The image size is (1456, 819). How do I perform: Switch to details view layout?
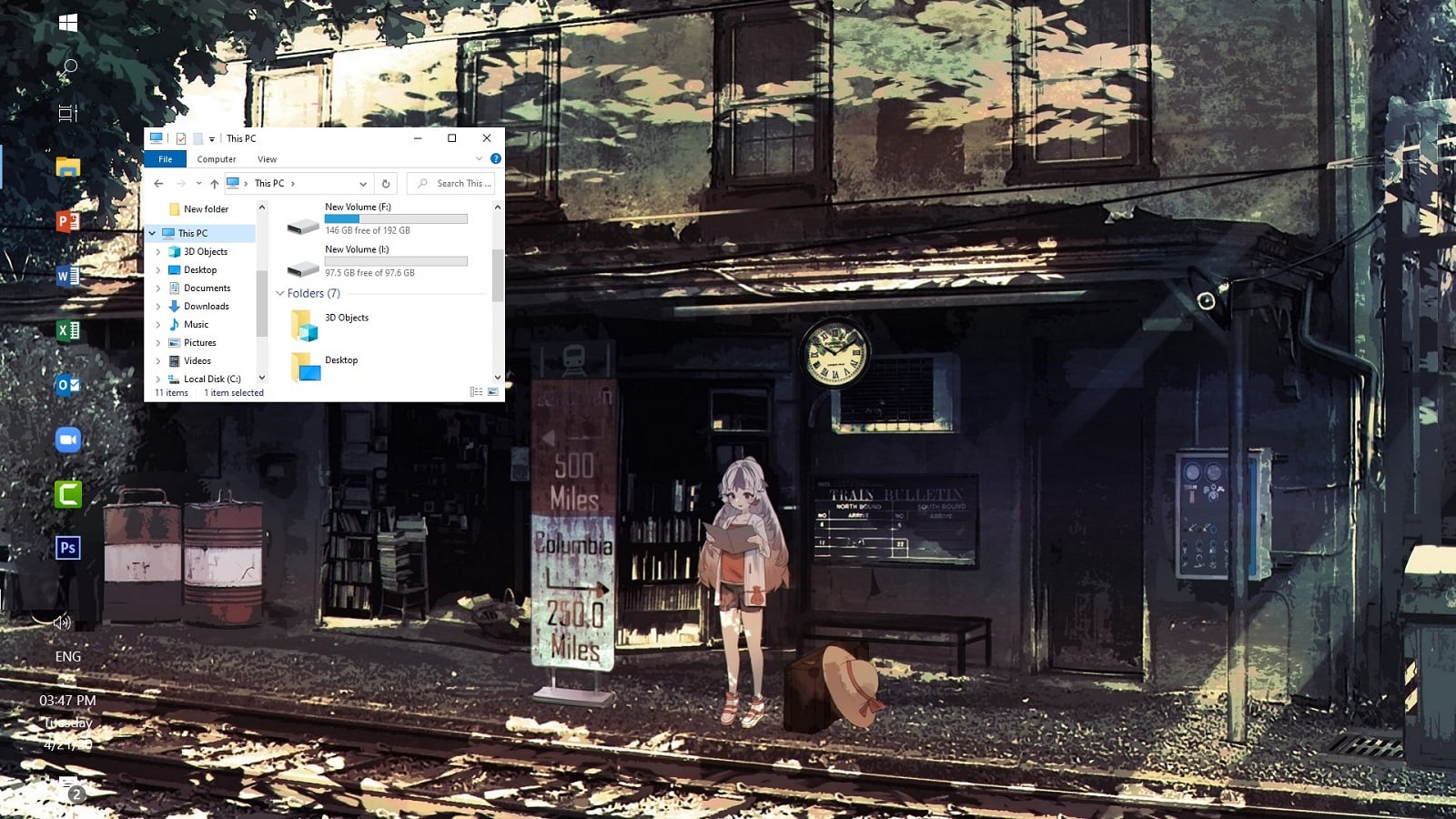pyautogui.click(x=476, y=392)
